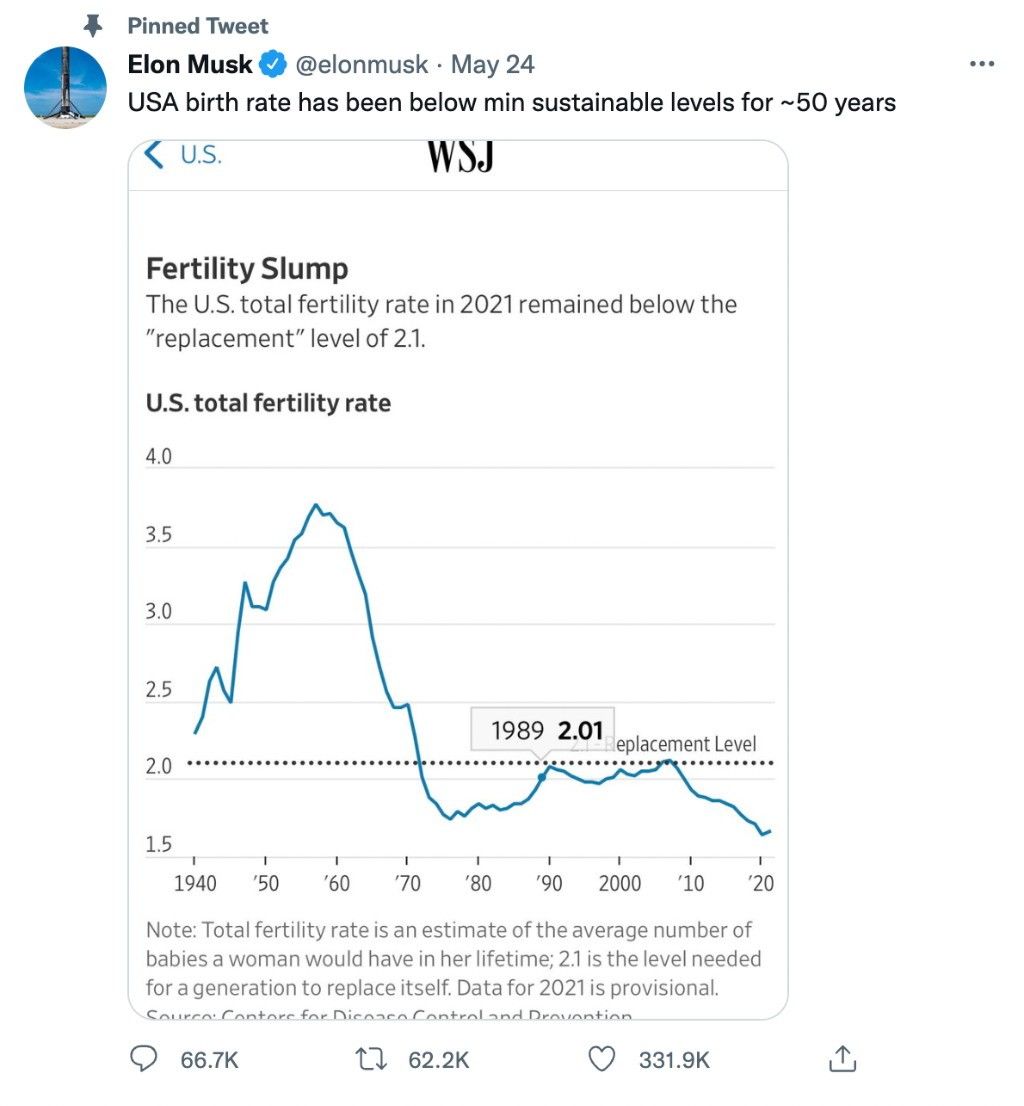Click the pin icon above tweet
This screenshot has width=1024, height=1106.
(x=93, y=25)
